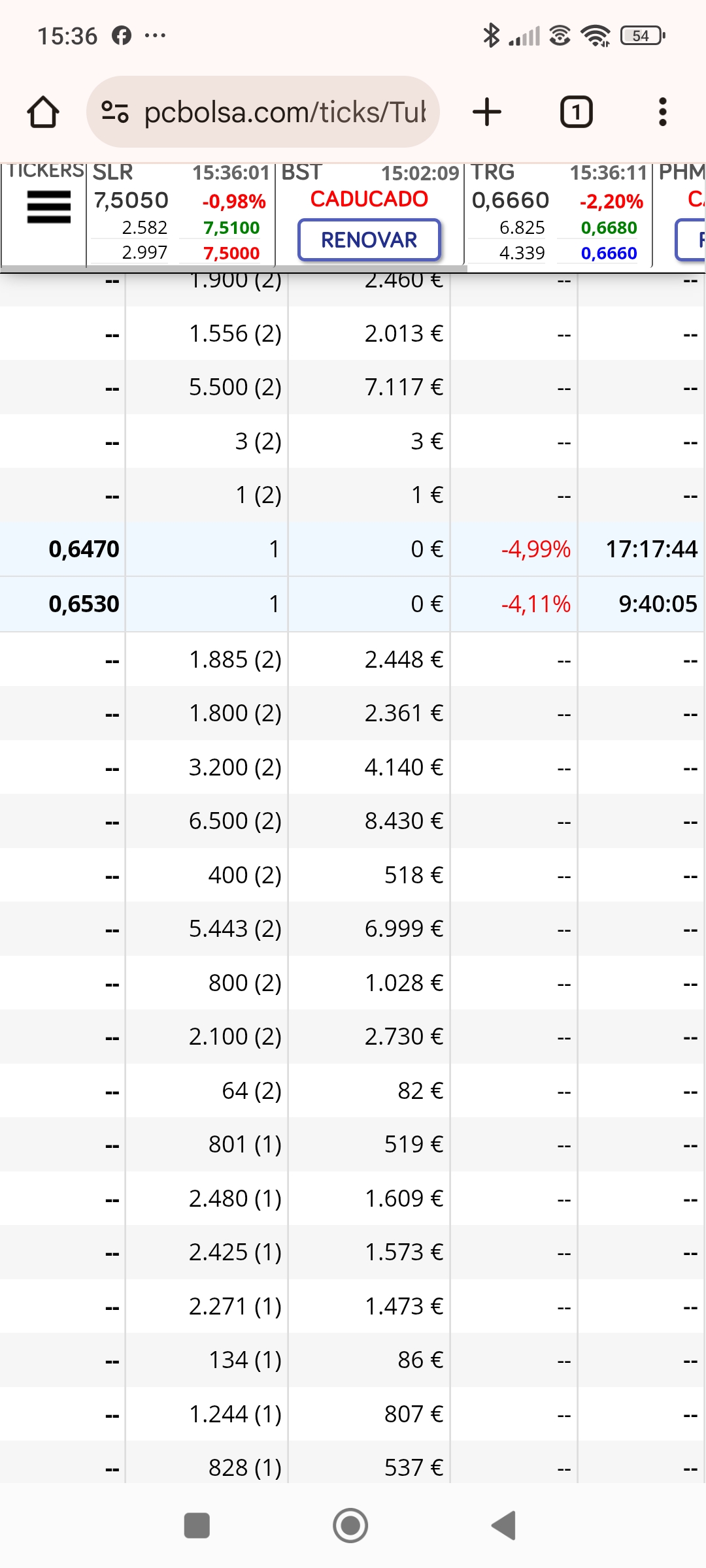706x1568 pixels.
Task: Click the pcbolsa.com address bar
Action: [x=263, y=112]
